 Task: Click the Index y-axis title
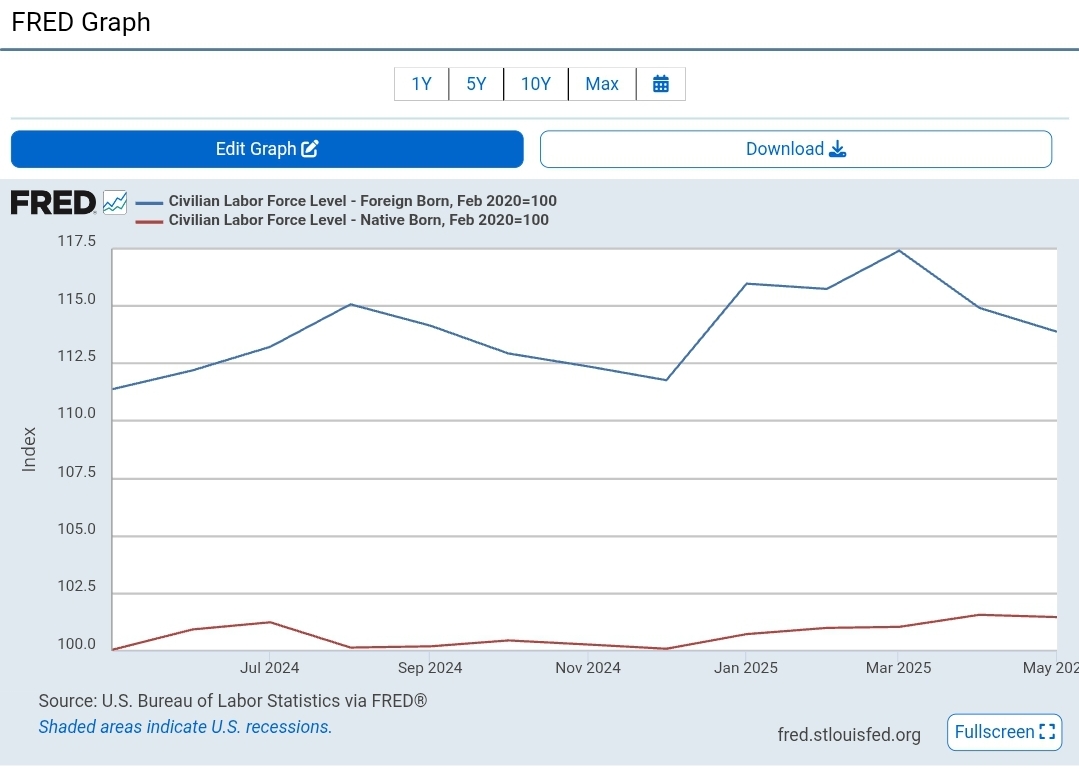28,449
